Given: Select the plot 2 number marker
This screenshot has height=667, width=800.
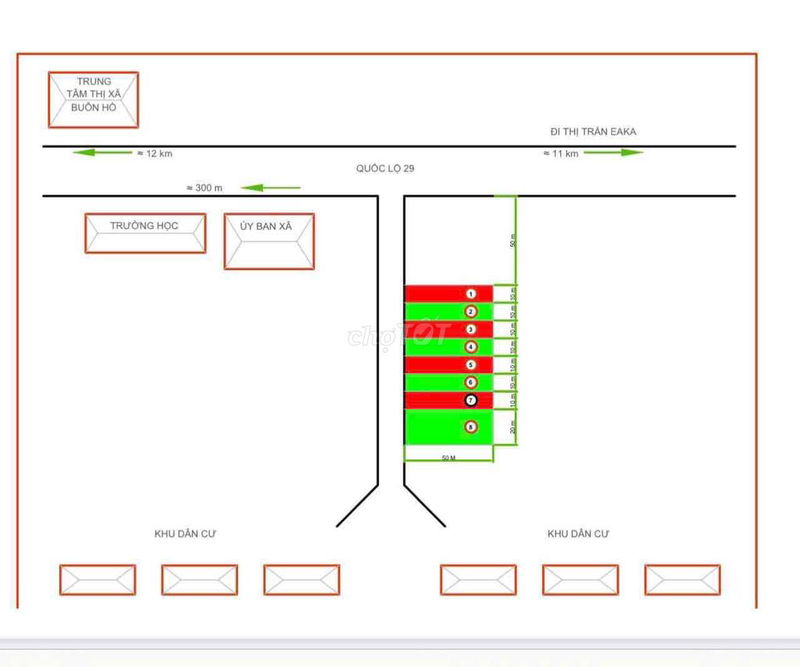Looking at the screenshot, I should coord(471,311).
